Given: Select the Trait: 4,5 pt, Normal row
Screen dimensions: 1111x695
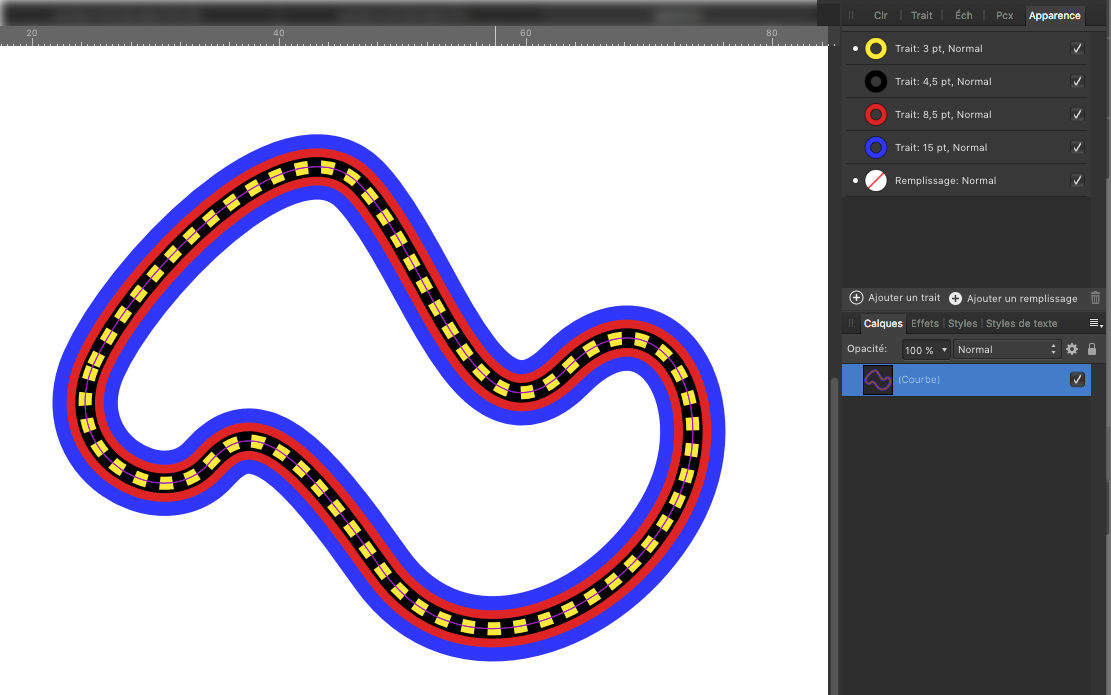Looking at the screenshot, I should coord(966,81).
